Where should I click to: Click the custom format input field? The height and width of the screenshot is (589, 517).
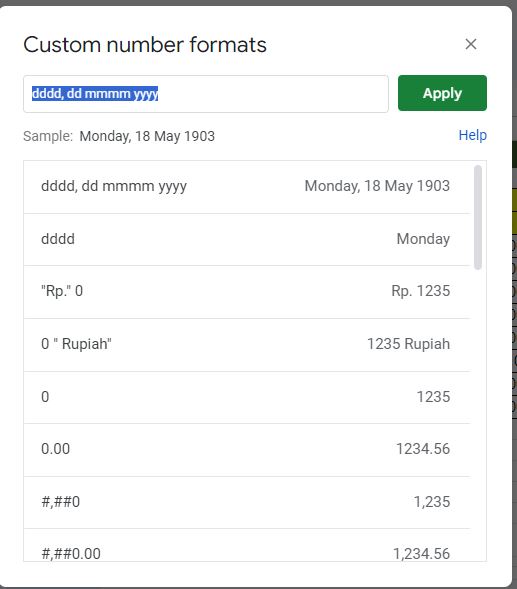tap(206, 94)
